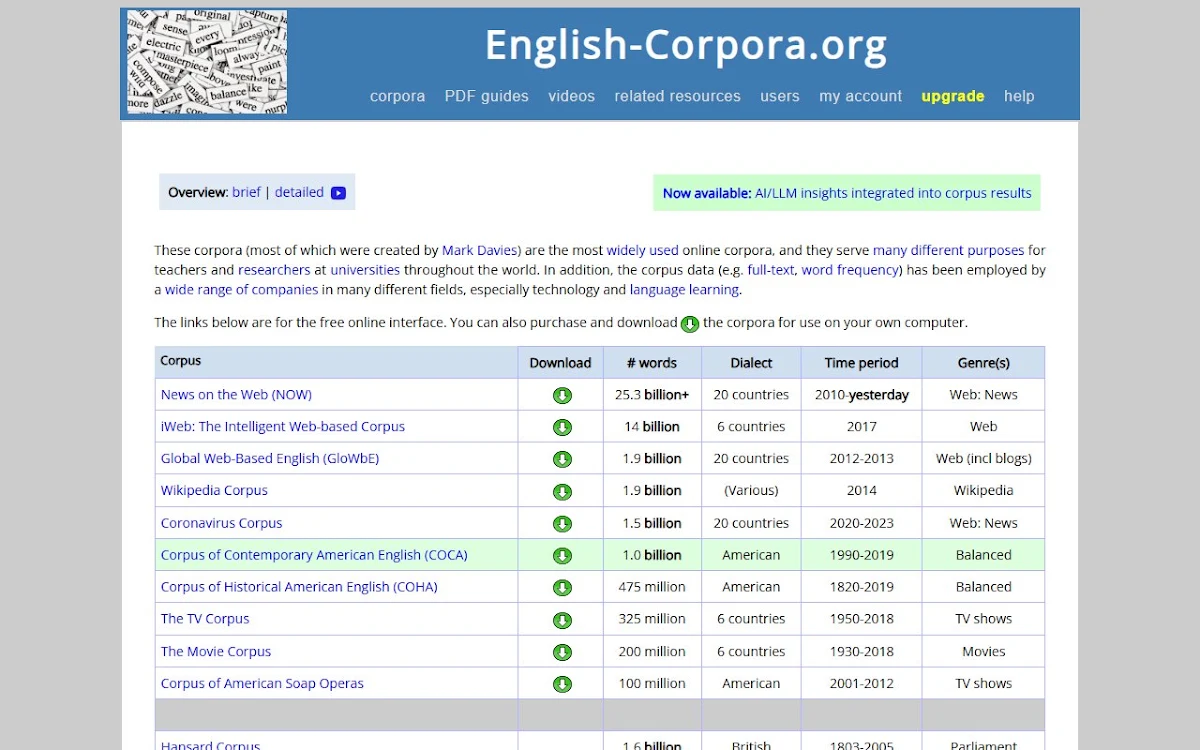The height and width of the screenshot is (750, 1200).
Task: Click the researchers link
Action: [274, 270]
